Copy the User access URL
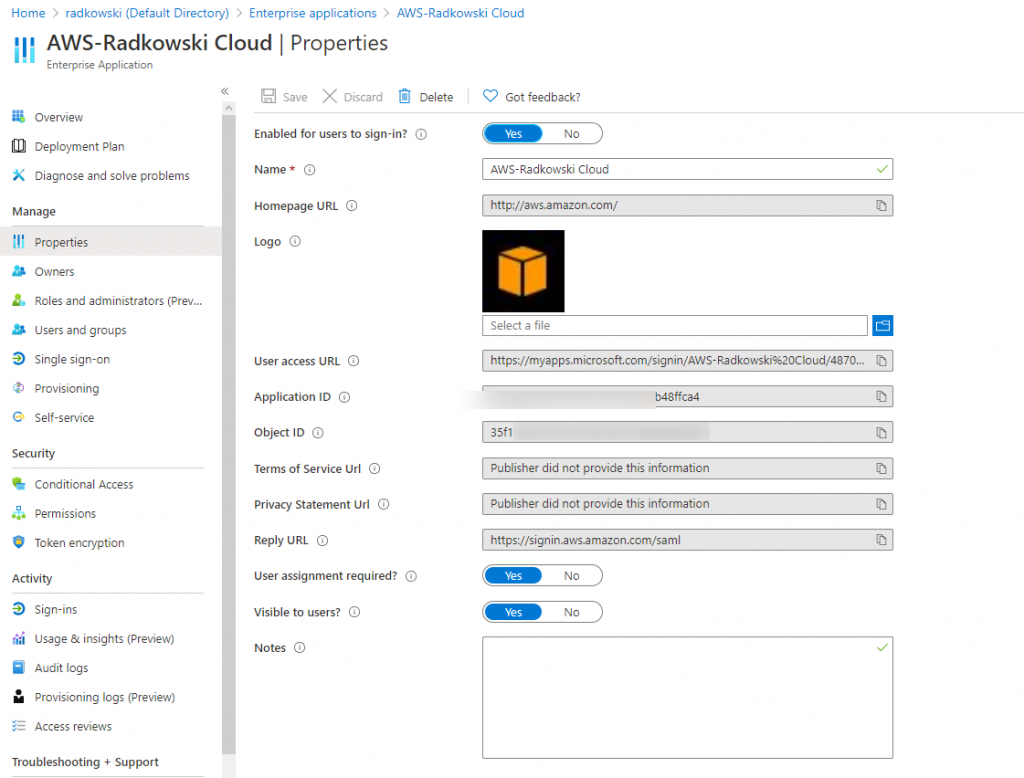 881,361
